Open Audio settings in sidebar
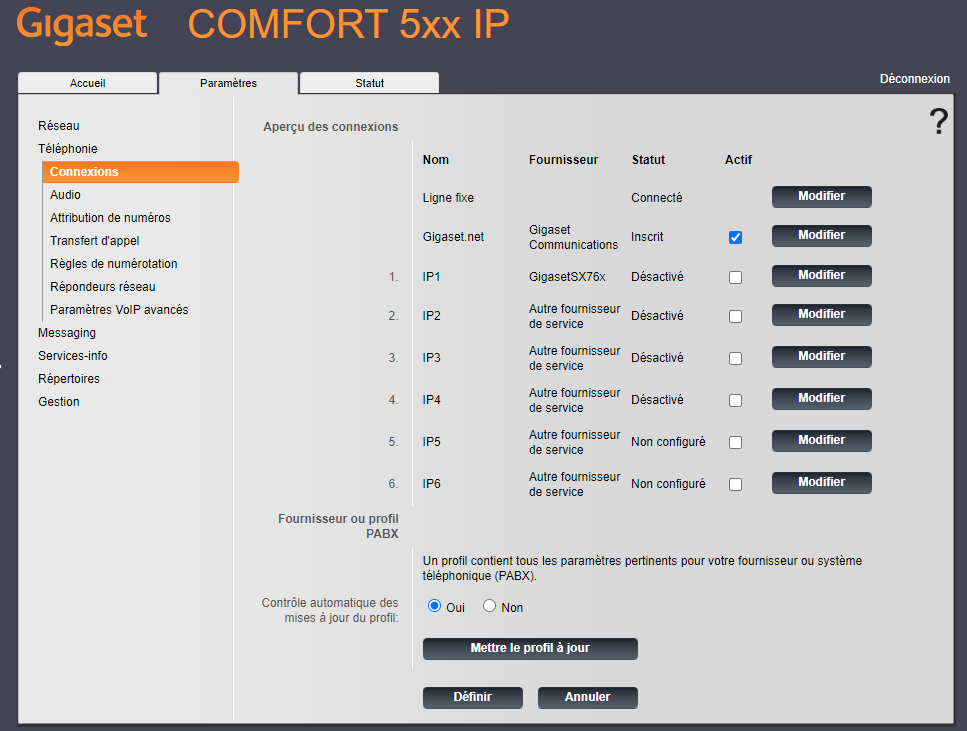 pos(65,195)
